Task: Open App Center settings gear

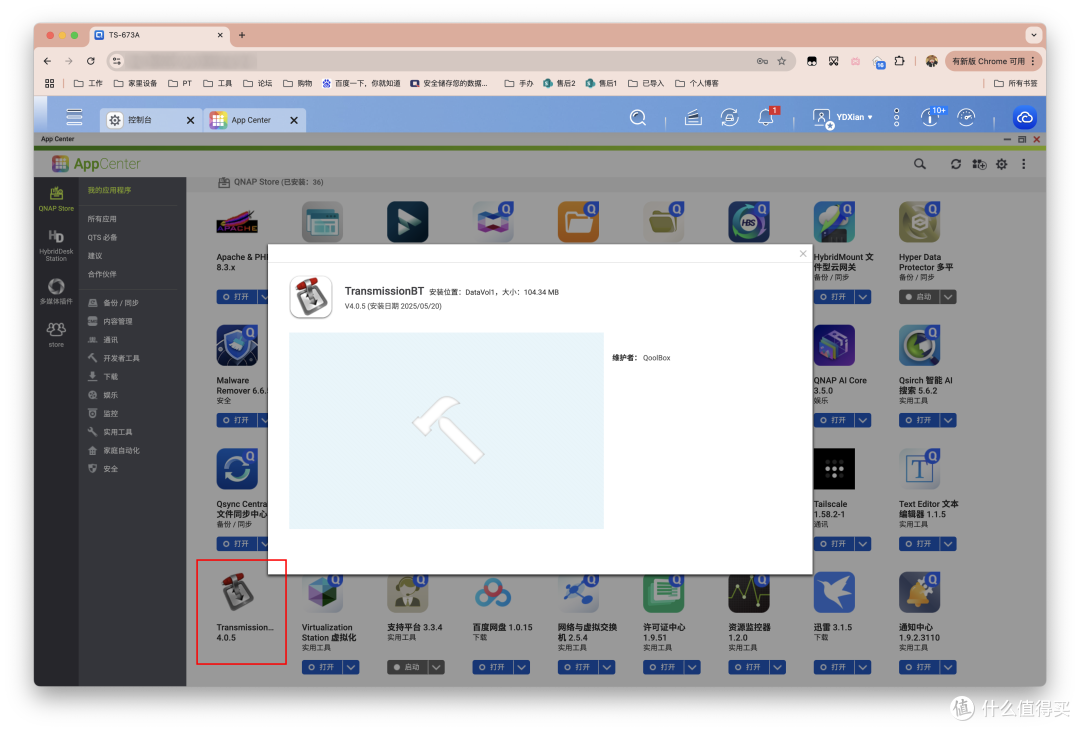Action: coord(1001,164)
